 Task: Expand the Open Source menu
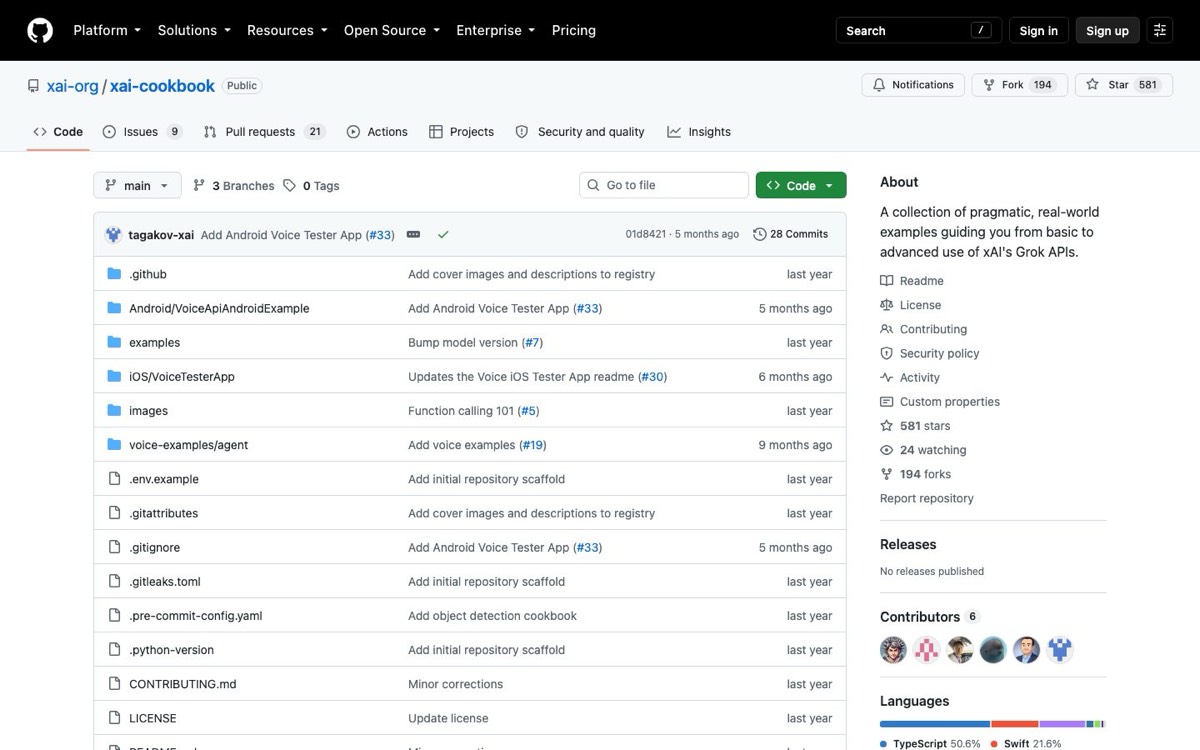pos(392,30)
